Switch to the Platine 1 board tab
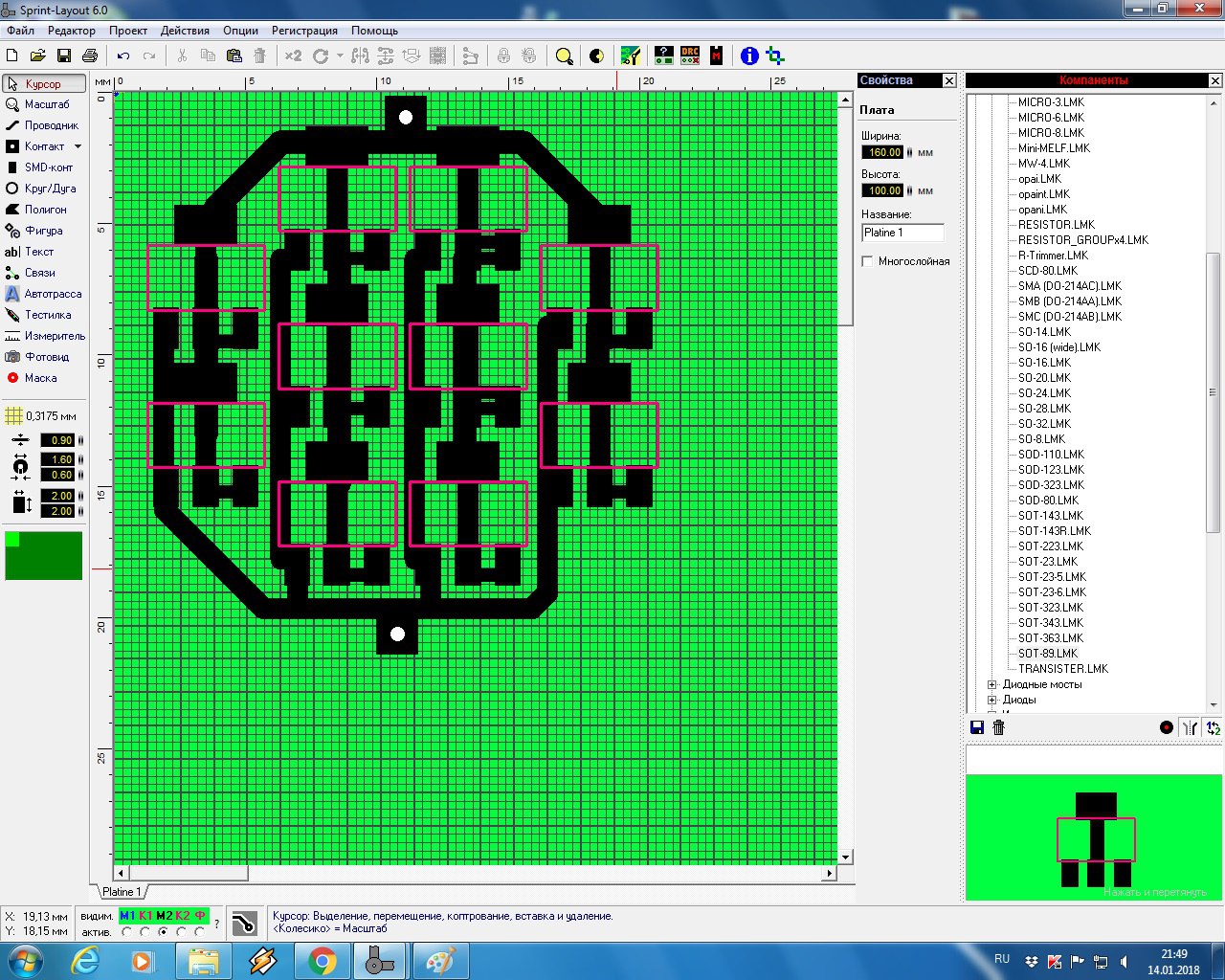 [x=122, y=892]
